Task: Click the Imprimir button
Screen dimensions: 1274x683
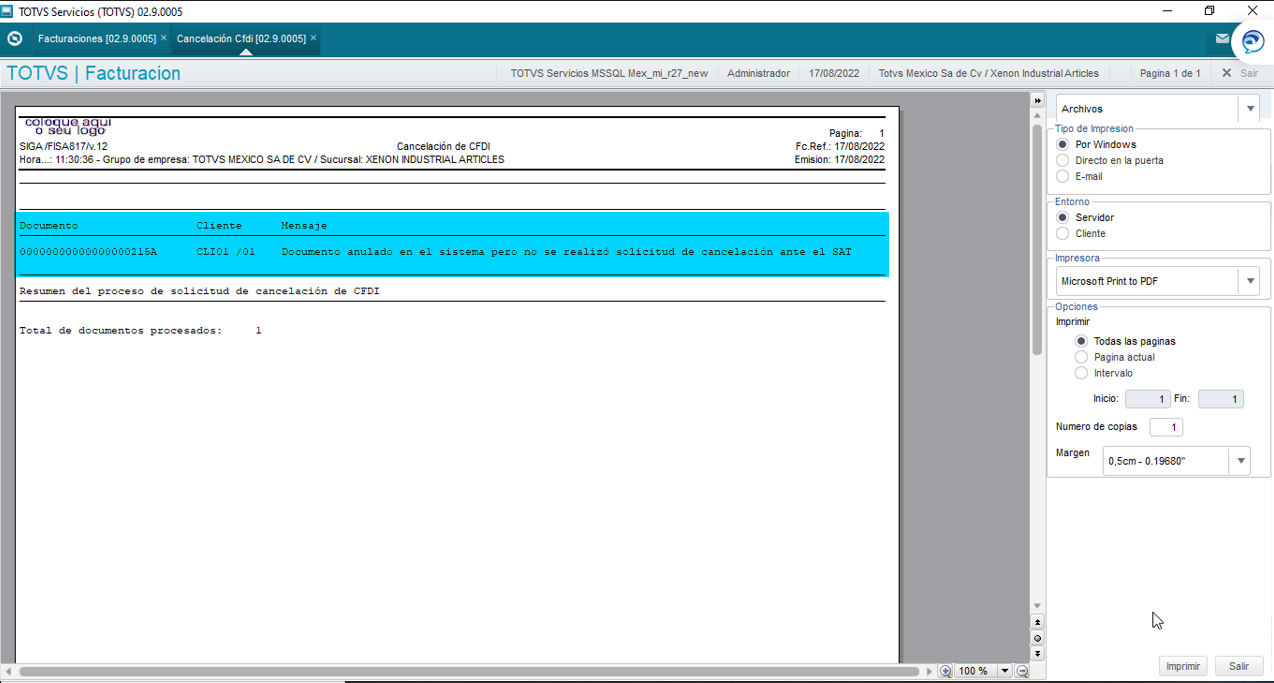Action: [1183, 666]
